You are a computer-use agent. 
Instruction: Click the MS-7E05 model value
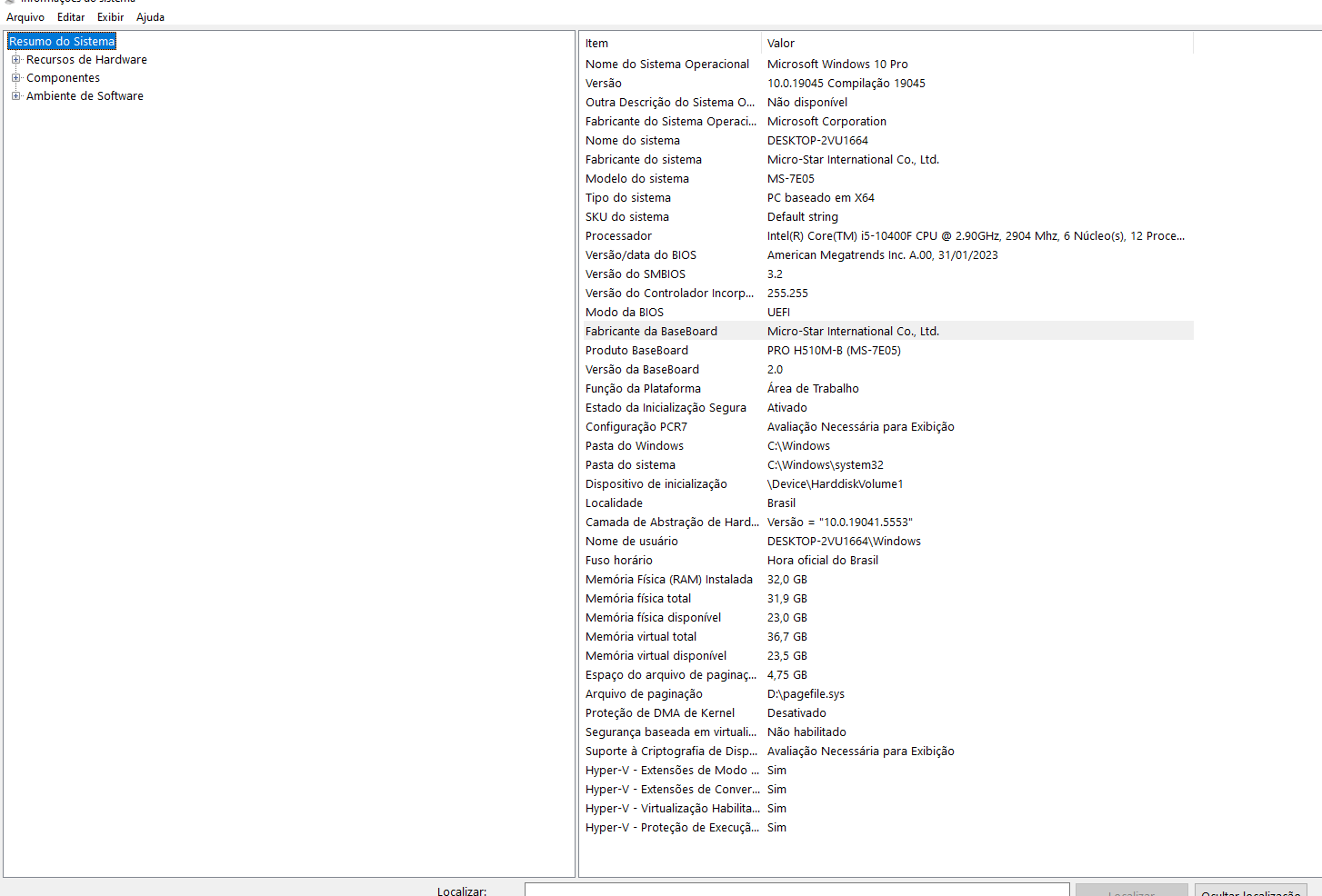tap(791, 179)
